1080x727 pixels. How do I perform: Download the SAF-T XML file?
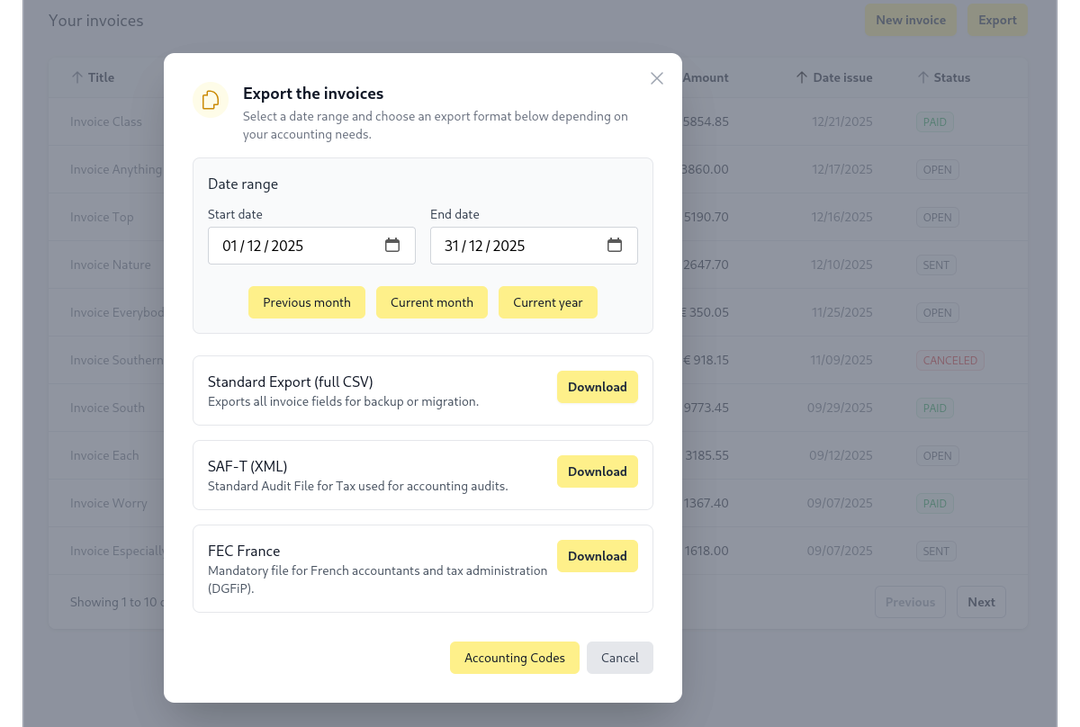click(x=597, y=471)
